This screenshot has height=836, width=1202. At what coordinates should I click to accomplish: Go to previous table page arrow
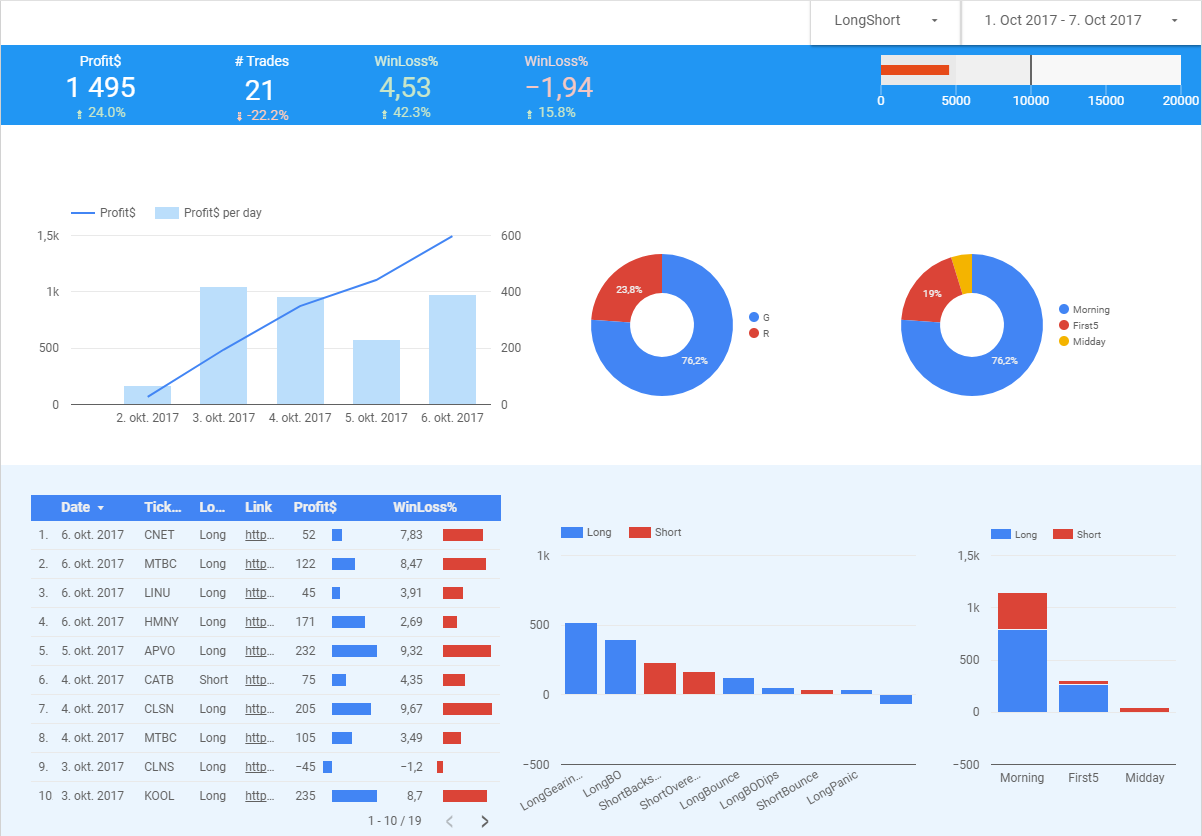point(450,821)
